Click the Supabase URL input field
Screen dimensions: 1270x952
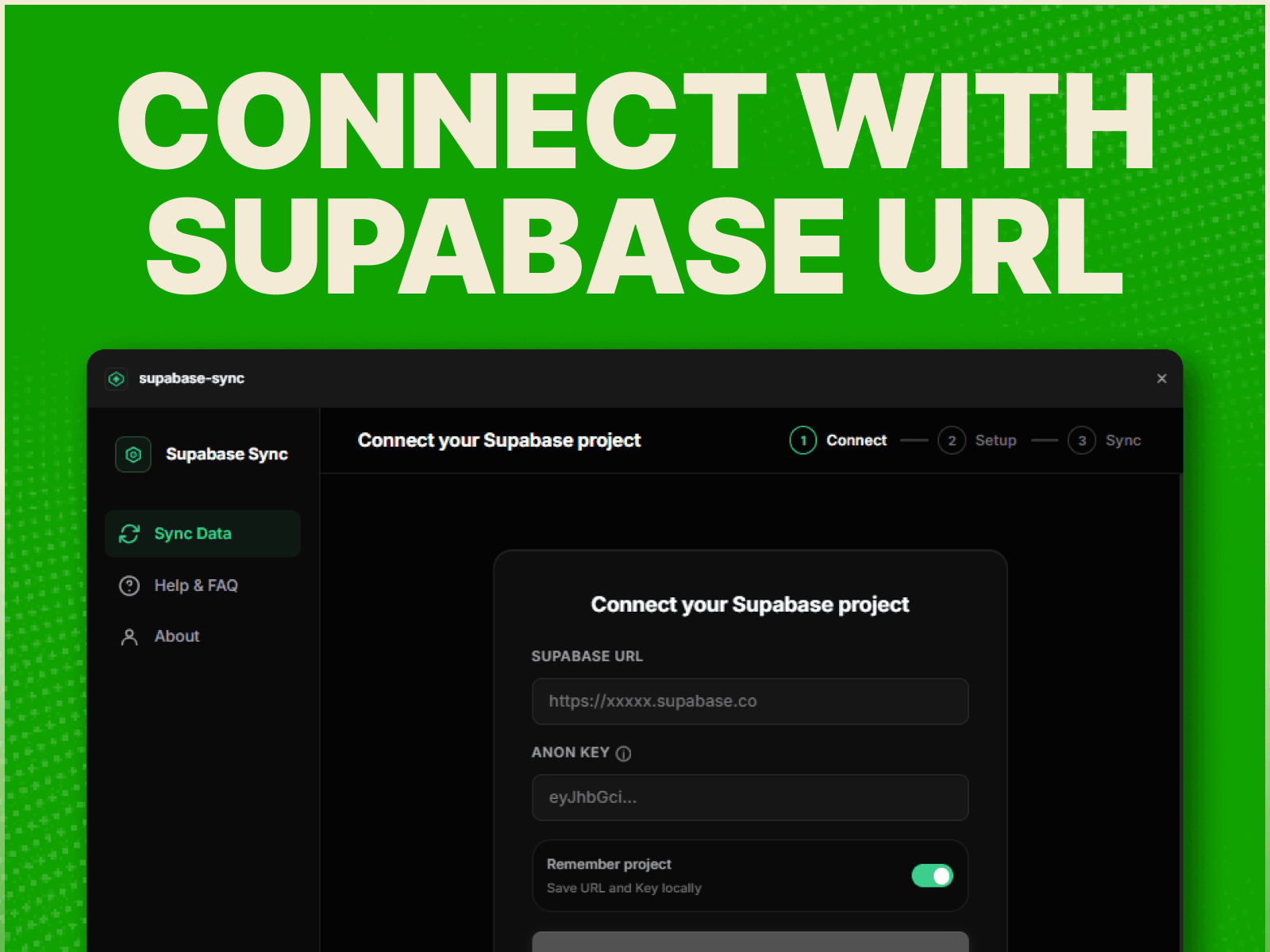tap(750, 701)
